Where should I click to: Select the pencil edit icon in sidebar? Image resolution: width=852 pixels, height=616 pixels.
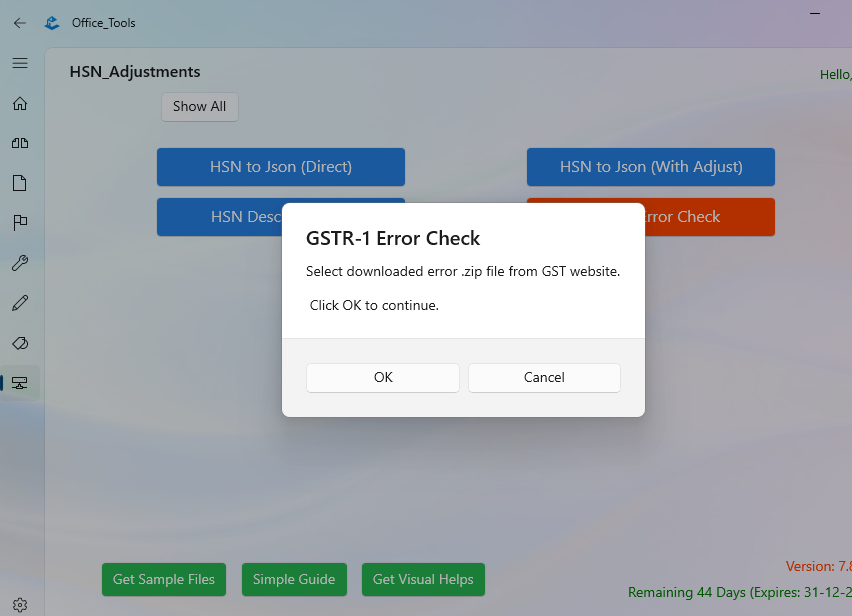point(19,302)
